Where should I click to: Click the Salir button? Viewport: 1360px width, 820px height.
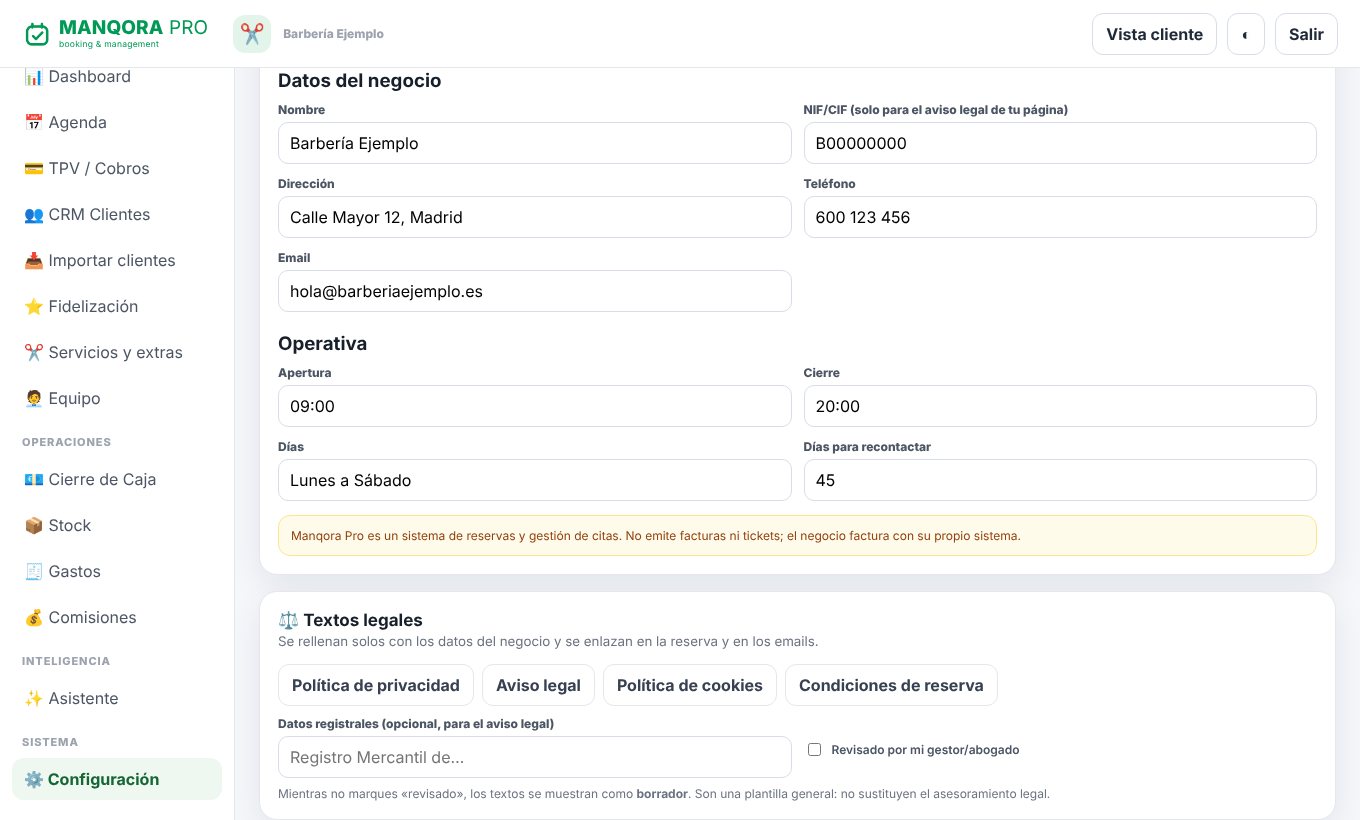(x=1306, y=34)
